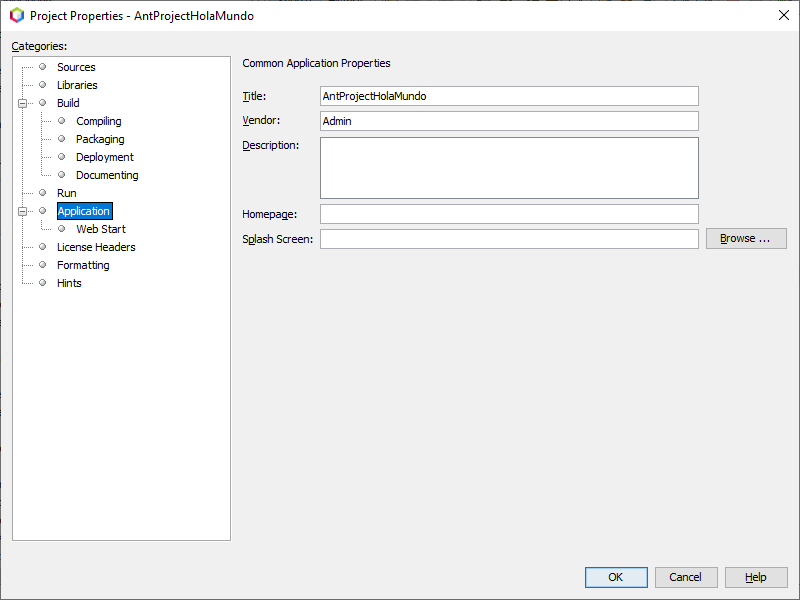Select Sources category in tree
800x600 pixels.
76,67
